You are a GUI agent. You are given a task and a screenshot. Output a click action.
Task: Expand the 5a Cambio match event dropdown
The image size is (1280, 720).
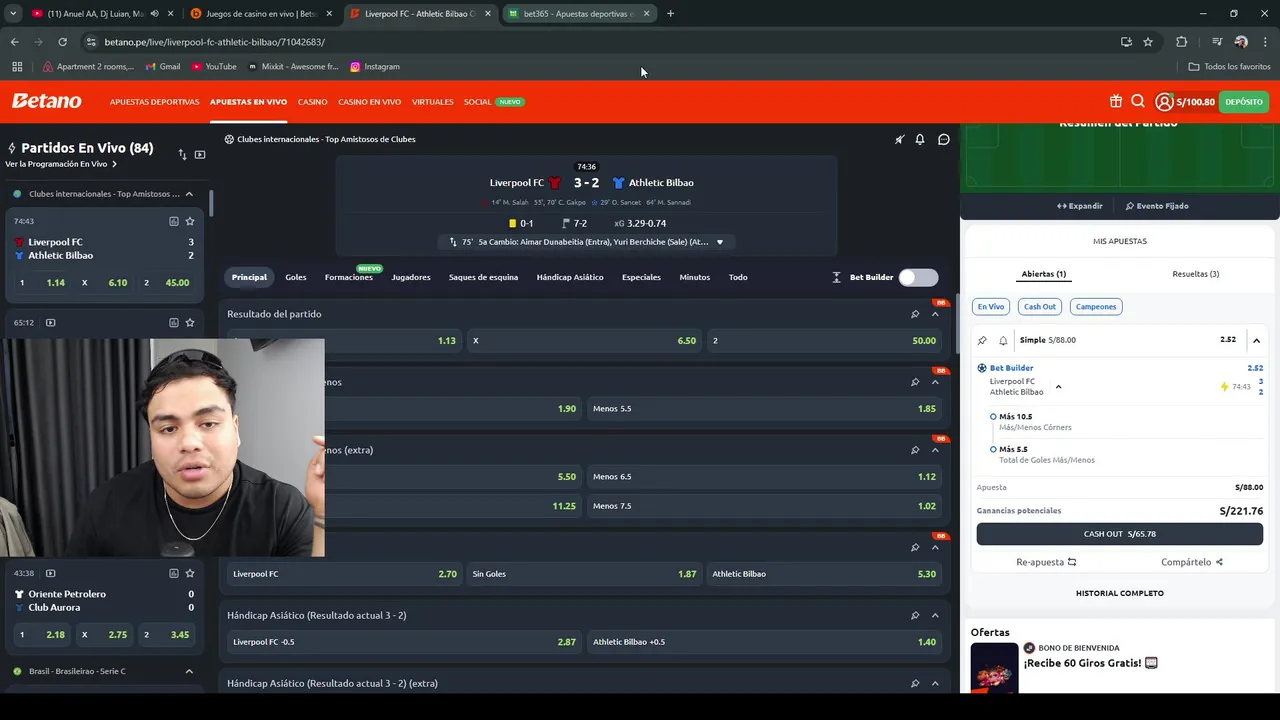719,242
